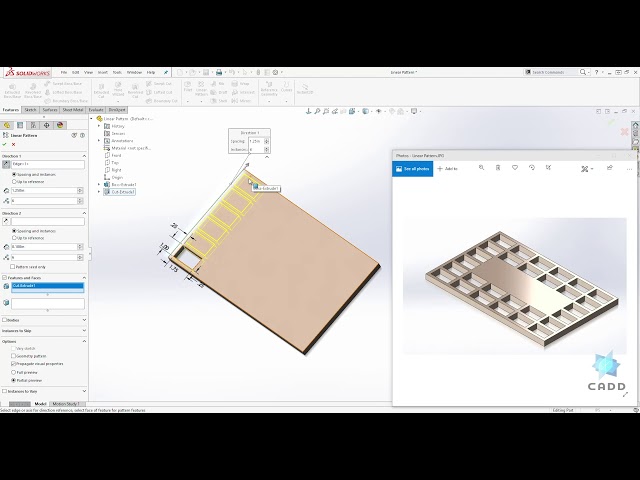
Task: Select the Partial preview radio button
Action: [14, 380]
